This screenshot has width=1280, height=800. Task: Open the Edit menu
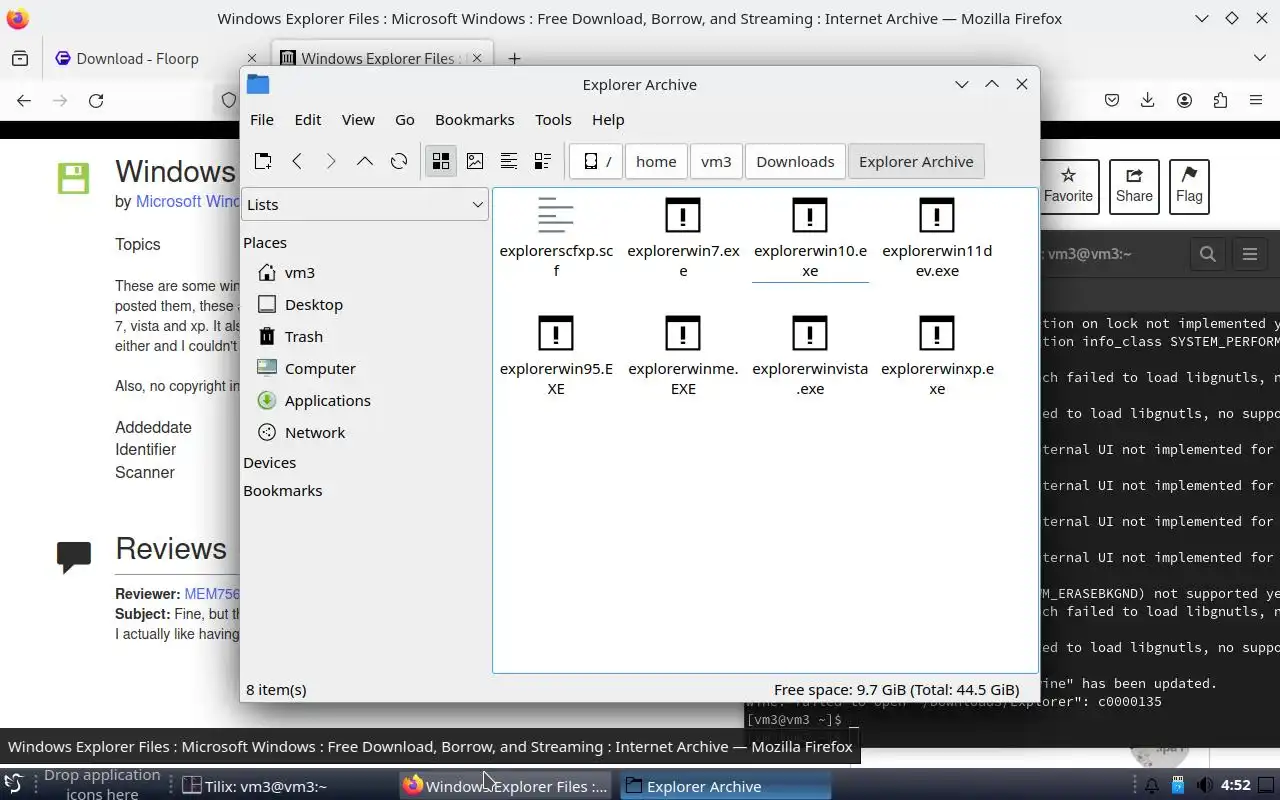point(308,119)
